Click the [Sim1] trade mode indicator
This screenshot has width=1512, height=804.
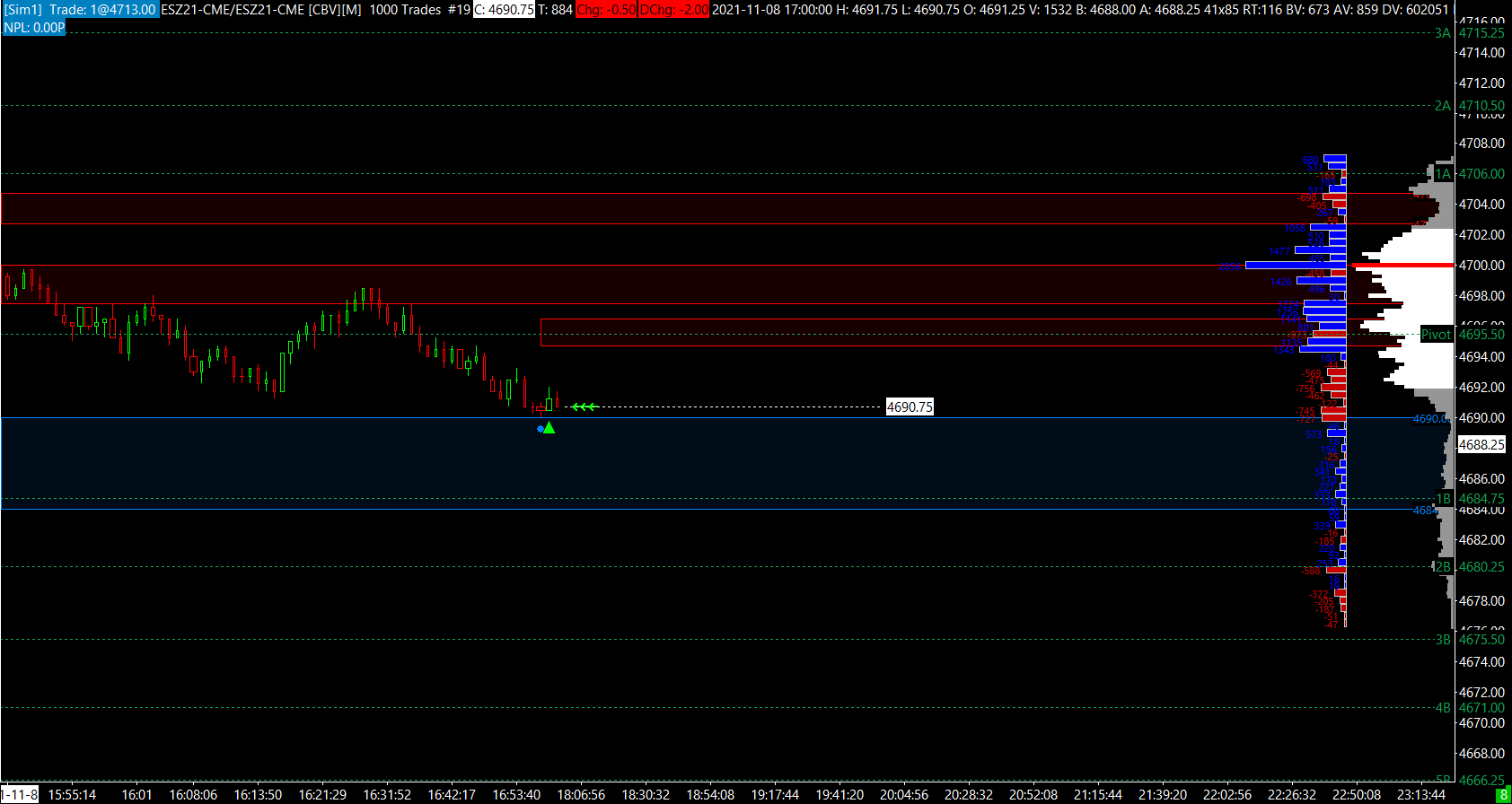(23, 9)
